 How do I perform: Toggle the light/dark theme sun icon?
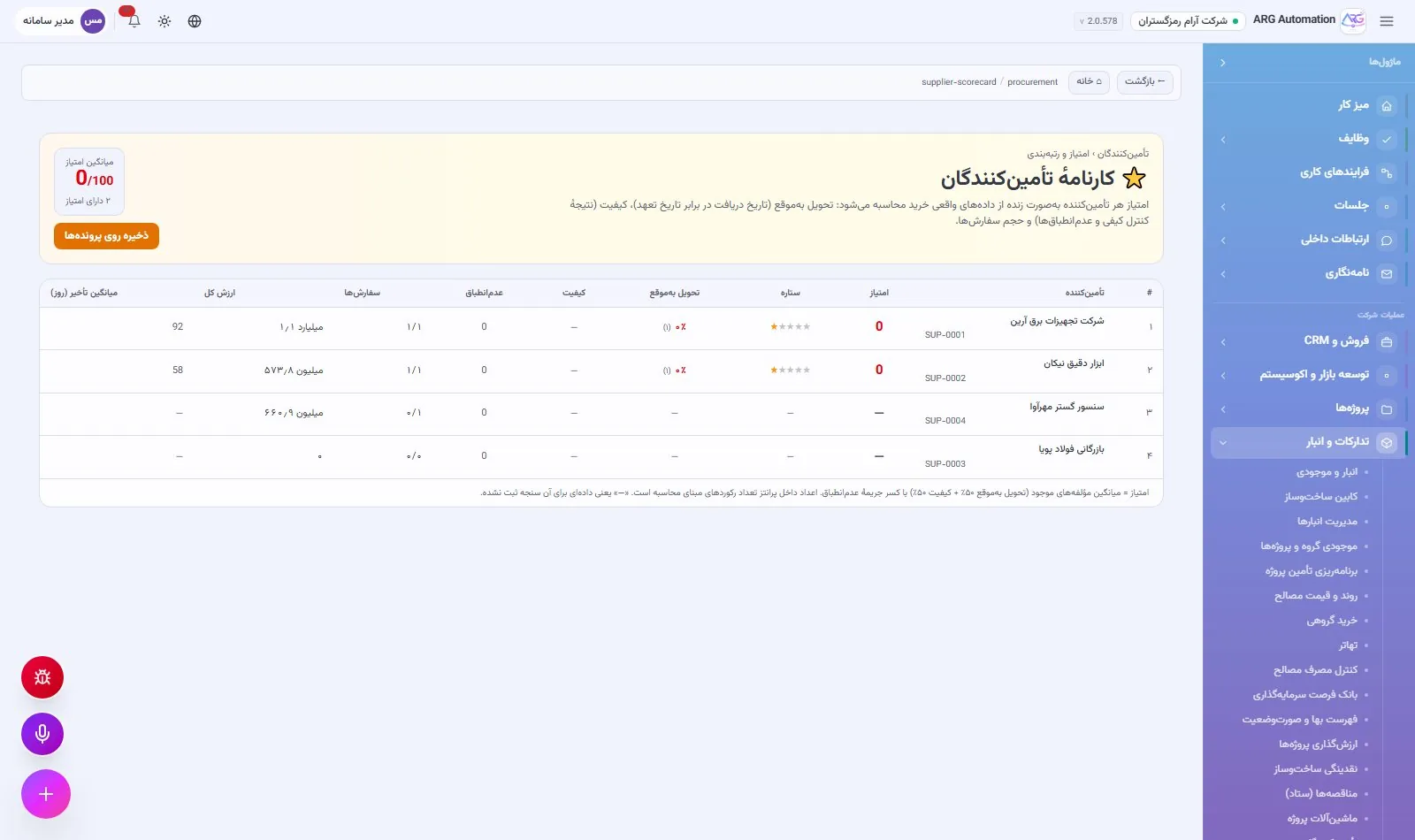(164, 21)
